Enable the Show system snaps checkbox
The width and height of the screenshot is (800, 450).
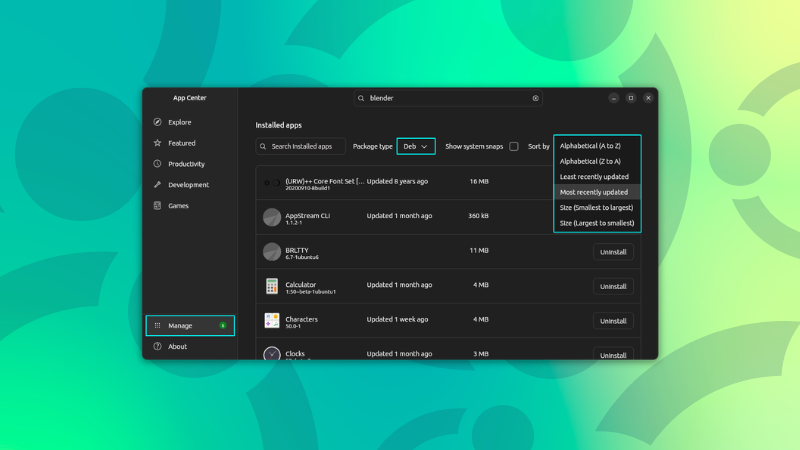(514, 146)
